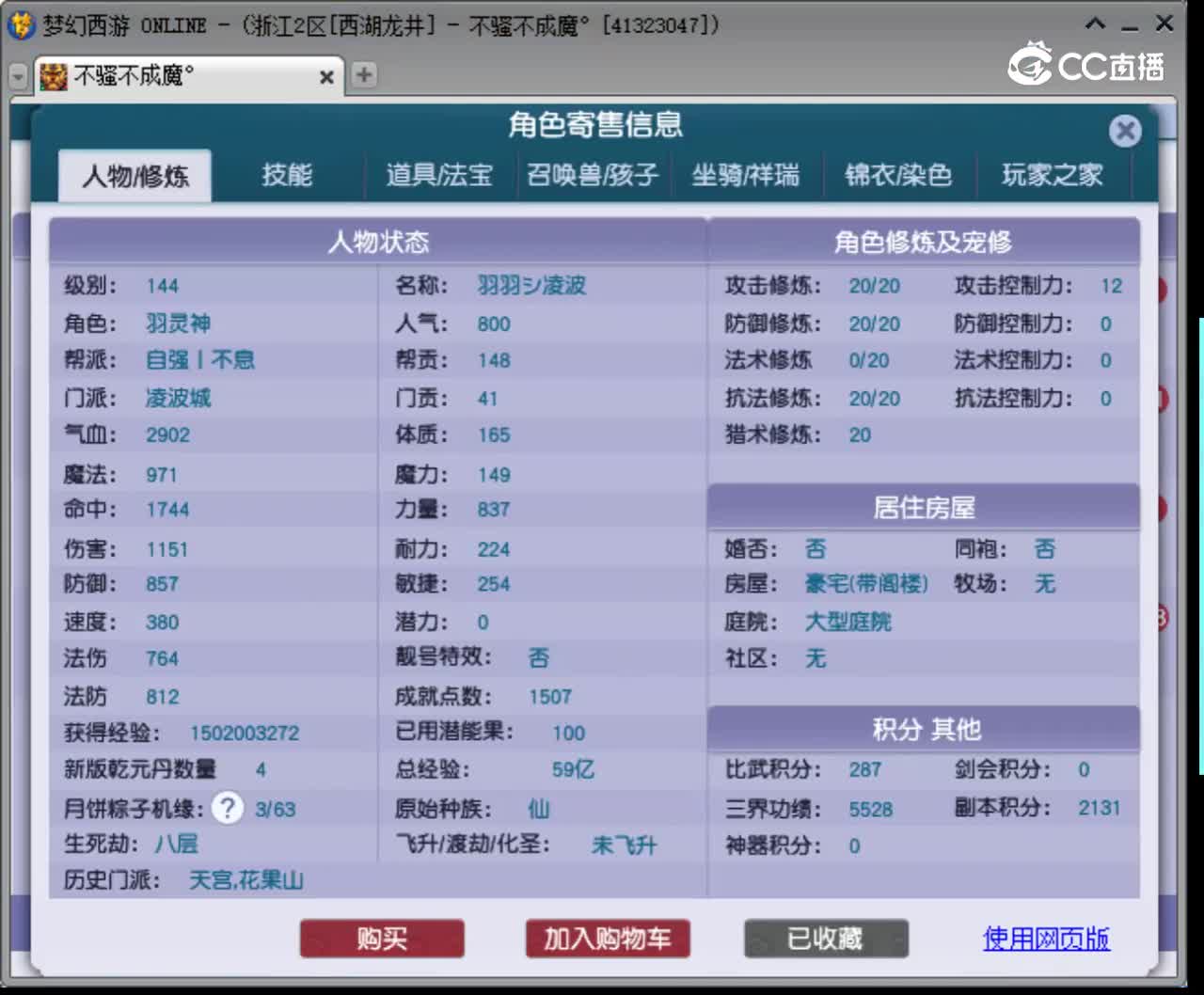The width and height of the screenshot is (1204, 995).
Task: Click the 三界功绩 value 5528
Action: pos(870,810)
